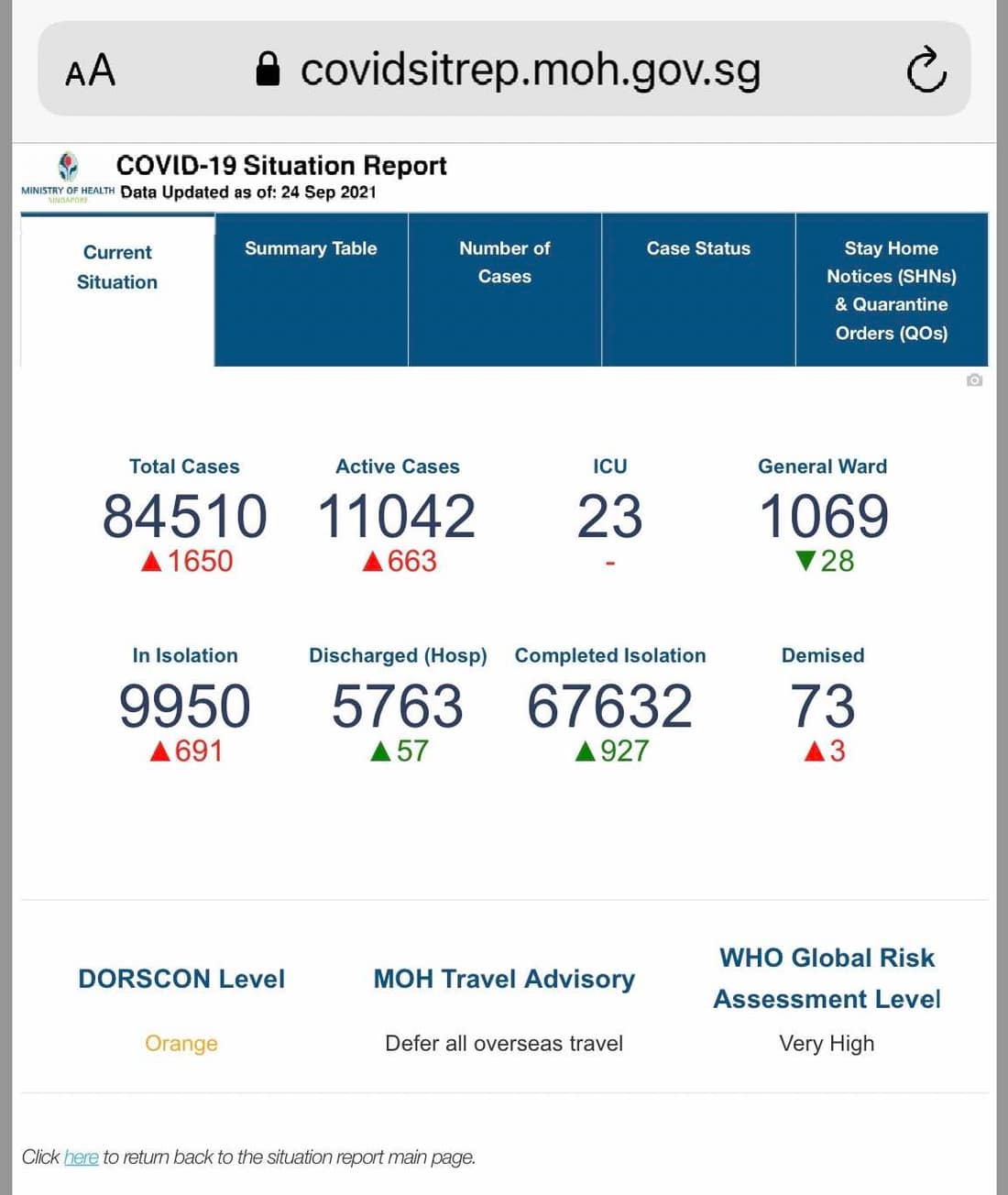Click the Demised count 73

(x=823, y=706)
